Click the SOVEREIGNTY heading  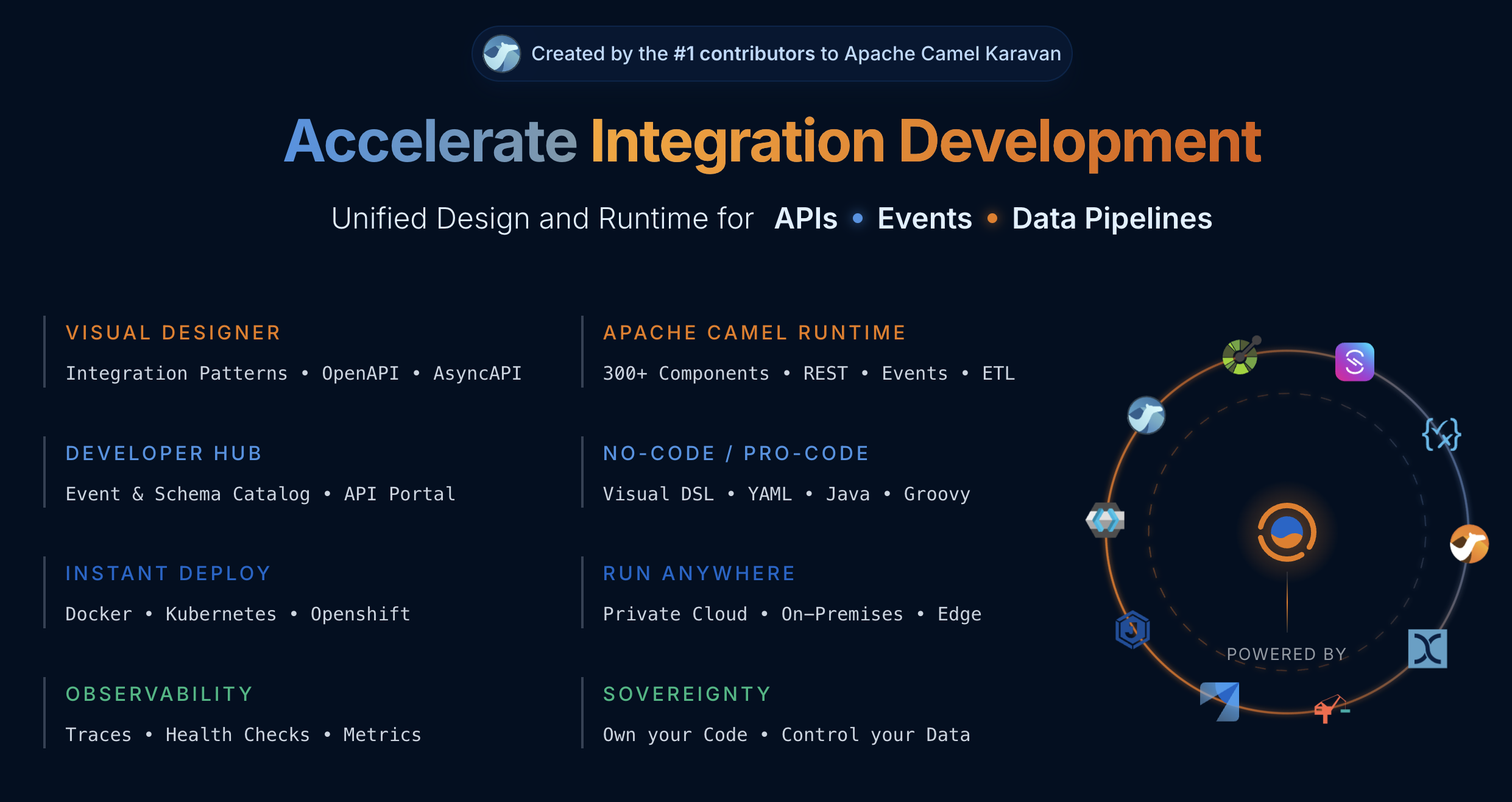pyautogui.click(x=687, y=694)
